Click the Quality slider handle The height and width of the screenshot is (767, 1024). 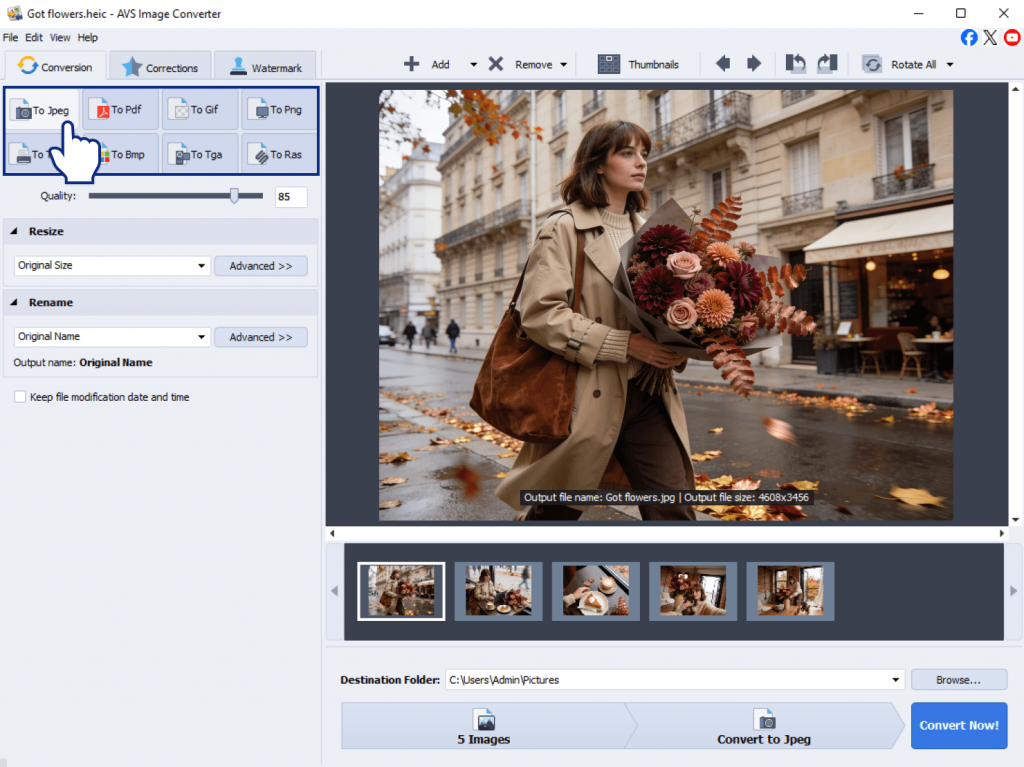coord(234,195)
